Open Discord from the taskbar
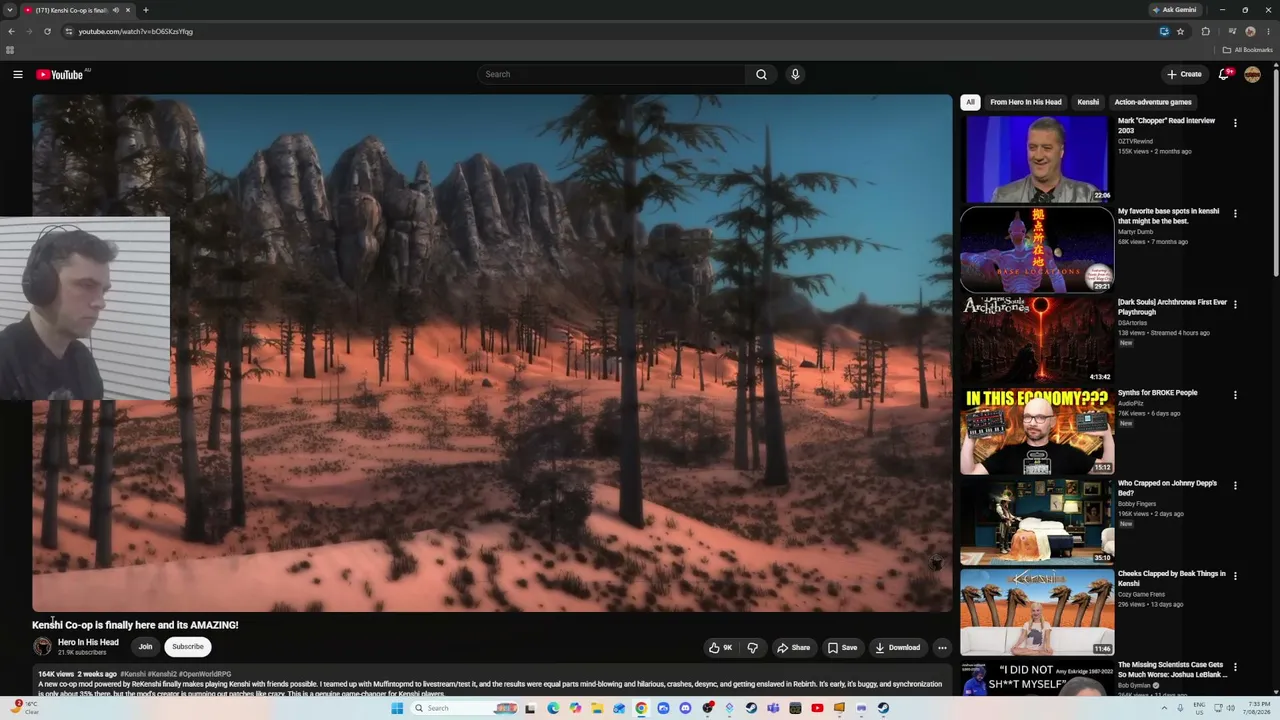 [685, 708]
